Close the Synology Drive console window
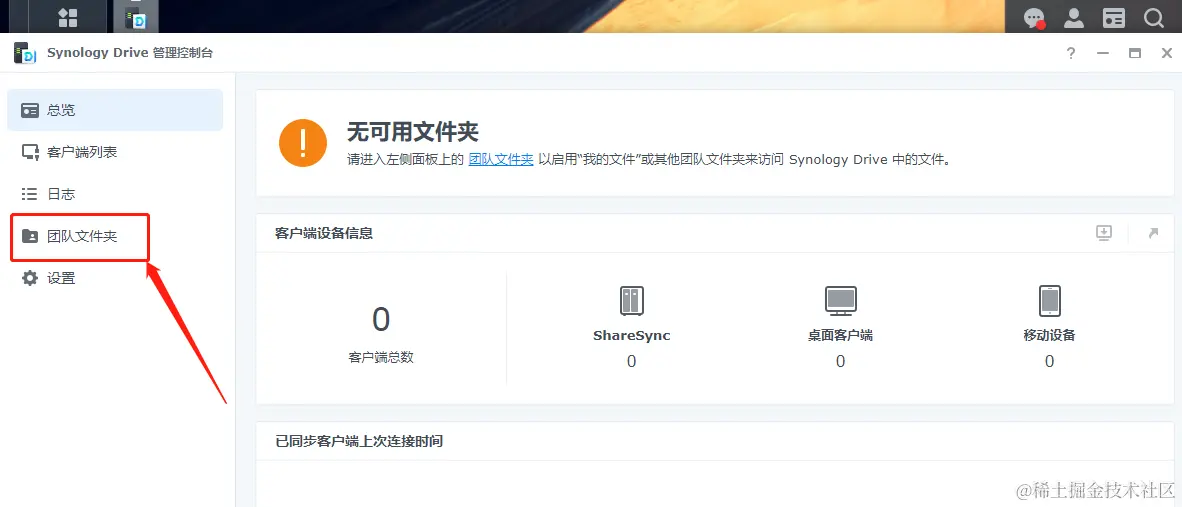 [1166, 53]
